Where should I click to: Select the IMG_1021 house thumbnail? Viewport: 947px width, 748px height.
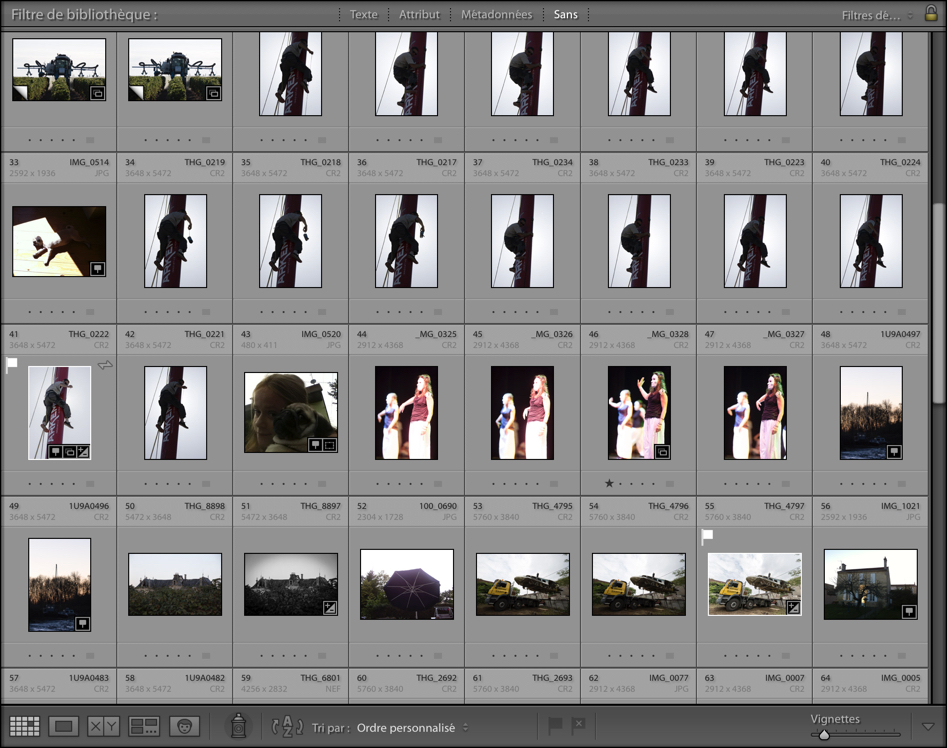click(870, 584)
